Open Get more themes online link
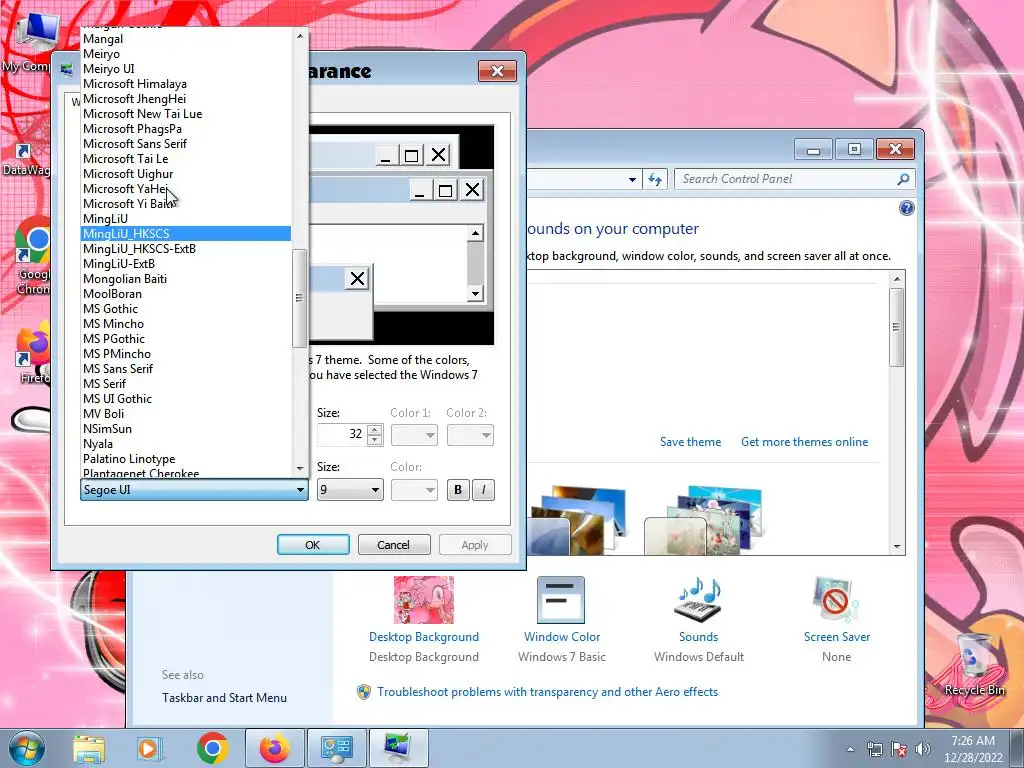Viewport: 1024px width, 768px height. click(805, 442)
